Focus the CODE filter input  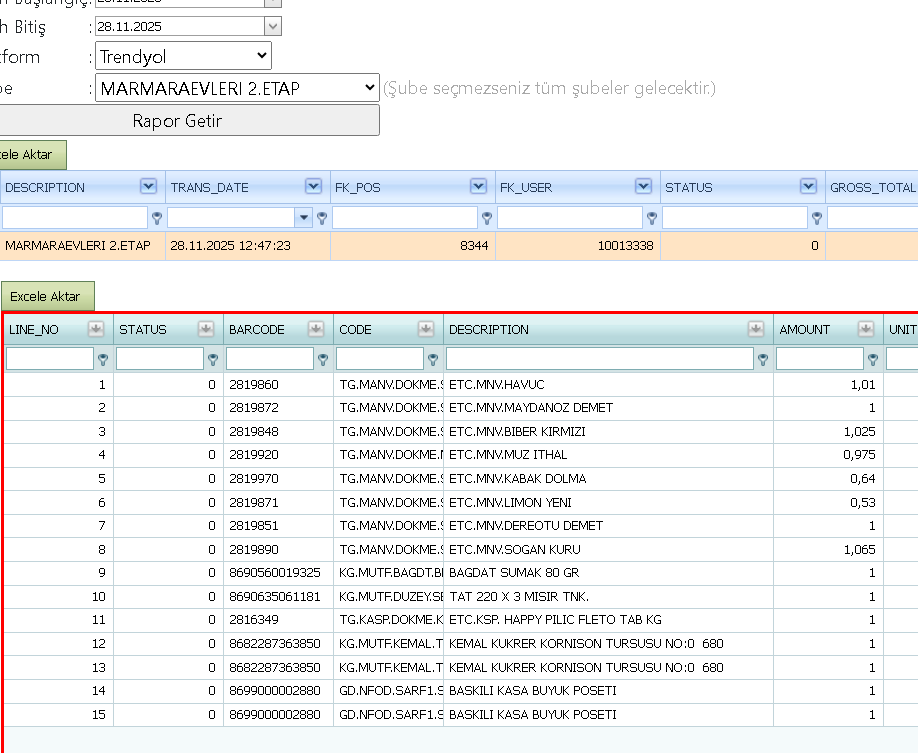[380, 359]
